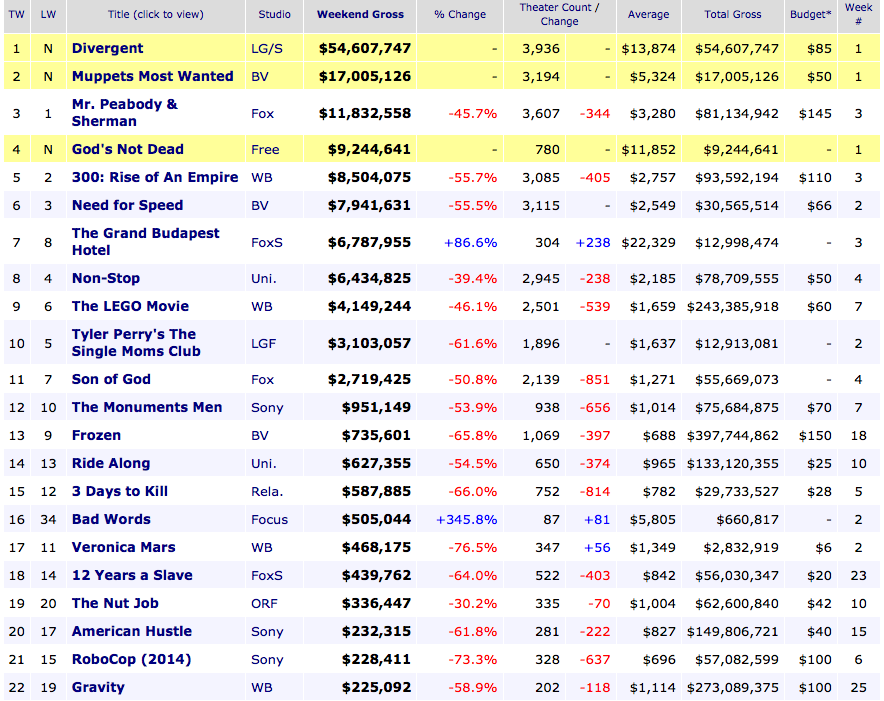View the Son of God title page

click(x=111, y=380)
